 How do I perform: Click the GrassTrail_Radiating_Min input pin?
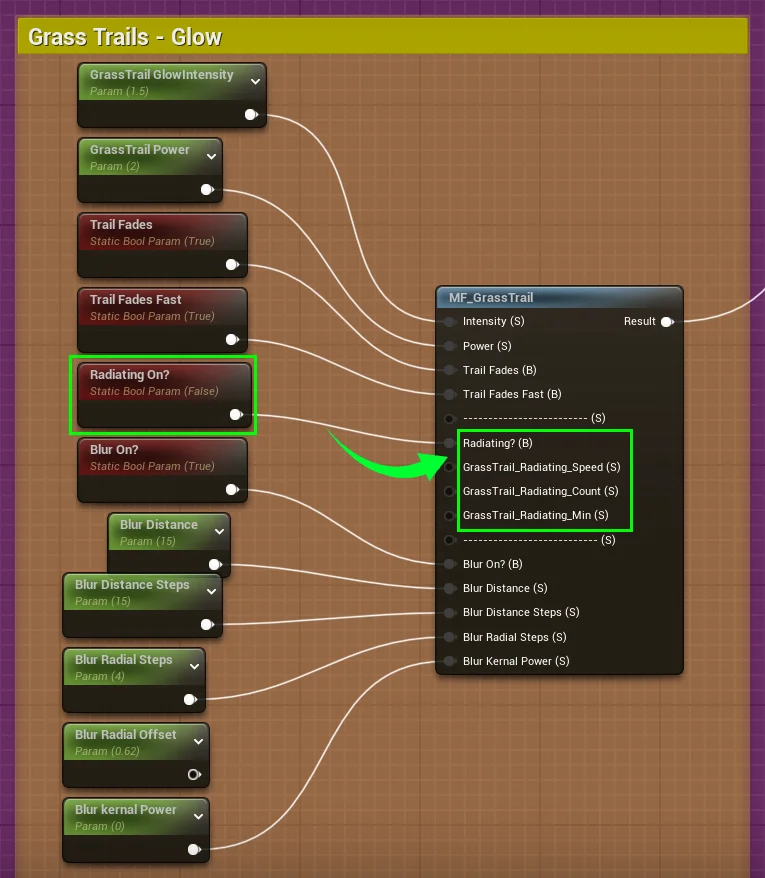450,515
